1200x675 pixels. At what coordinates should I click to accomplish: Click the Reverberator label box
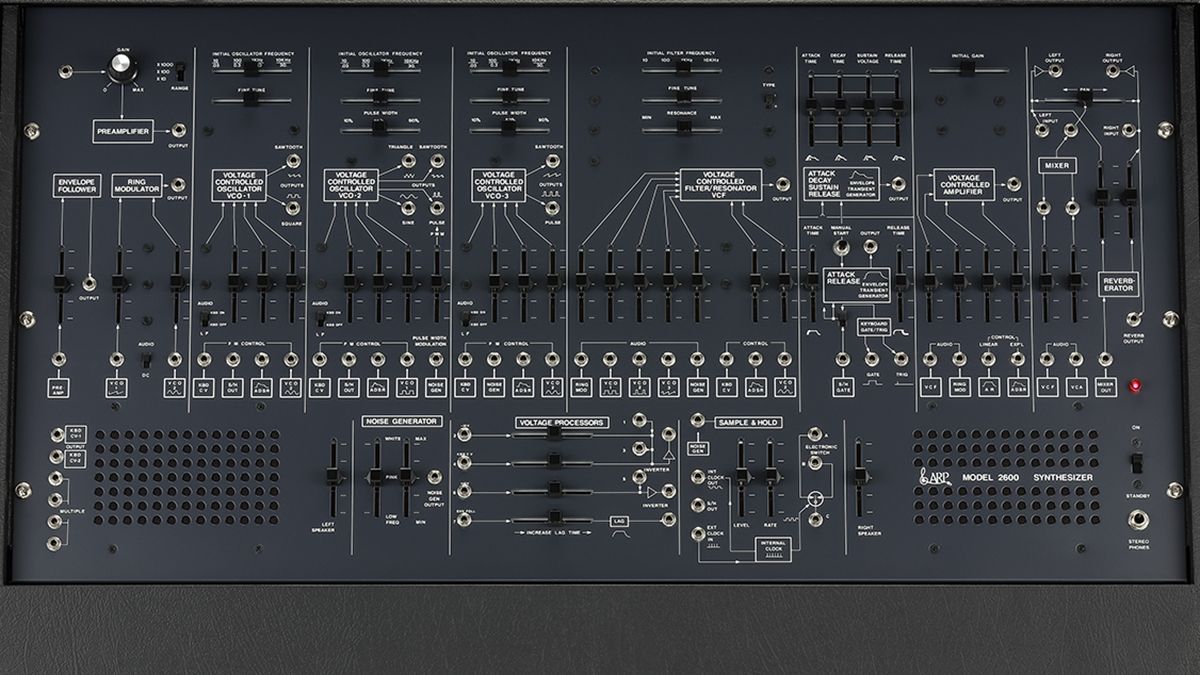tap(1118, 282)
